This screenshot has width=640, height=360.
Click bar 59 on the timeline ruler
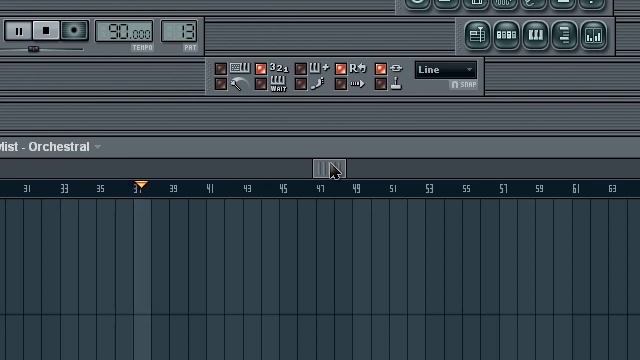pos(539,189)
